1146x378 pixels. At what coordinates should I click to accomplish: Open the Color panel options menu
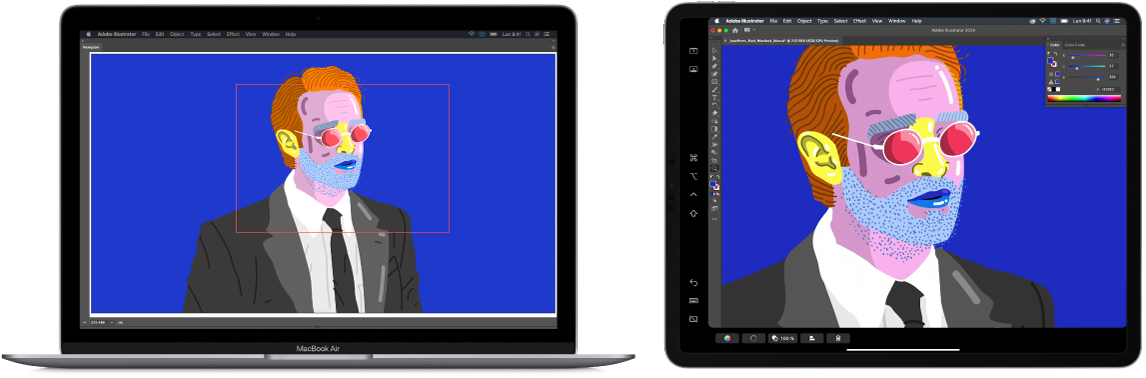pyautogui.click(x=1123, y=45)
